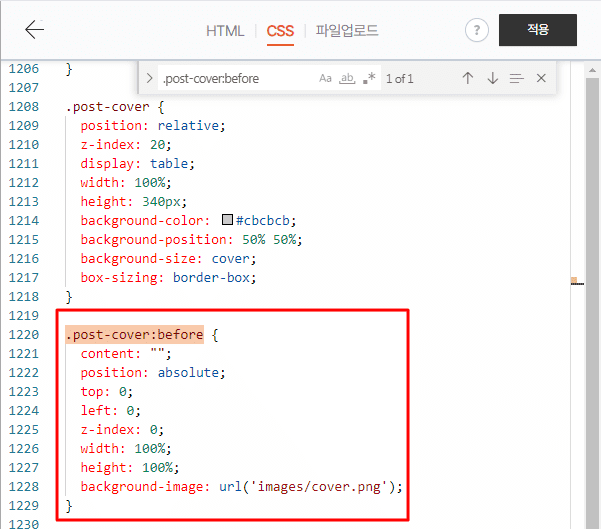The image size is (601, 529).
Task: Click scrollbar up arrow at top
Action: click(593, 70)
